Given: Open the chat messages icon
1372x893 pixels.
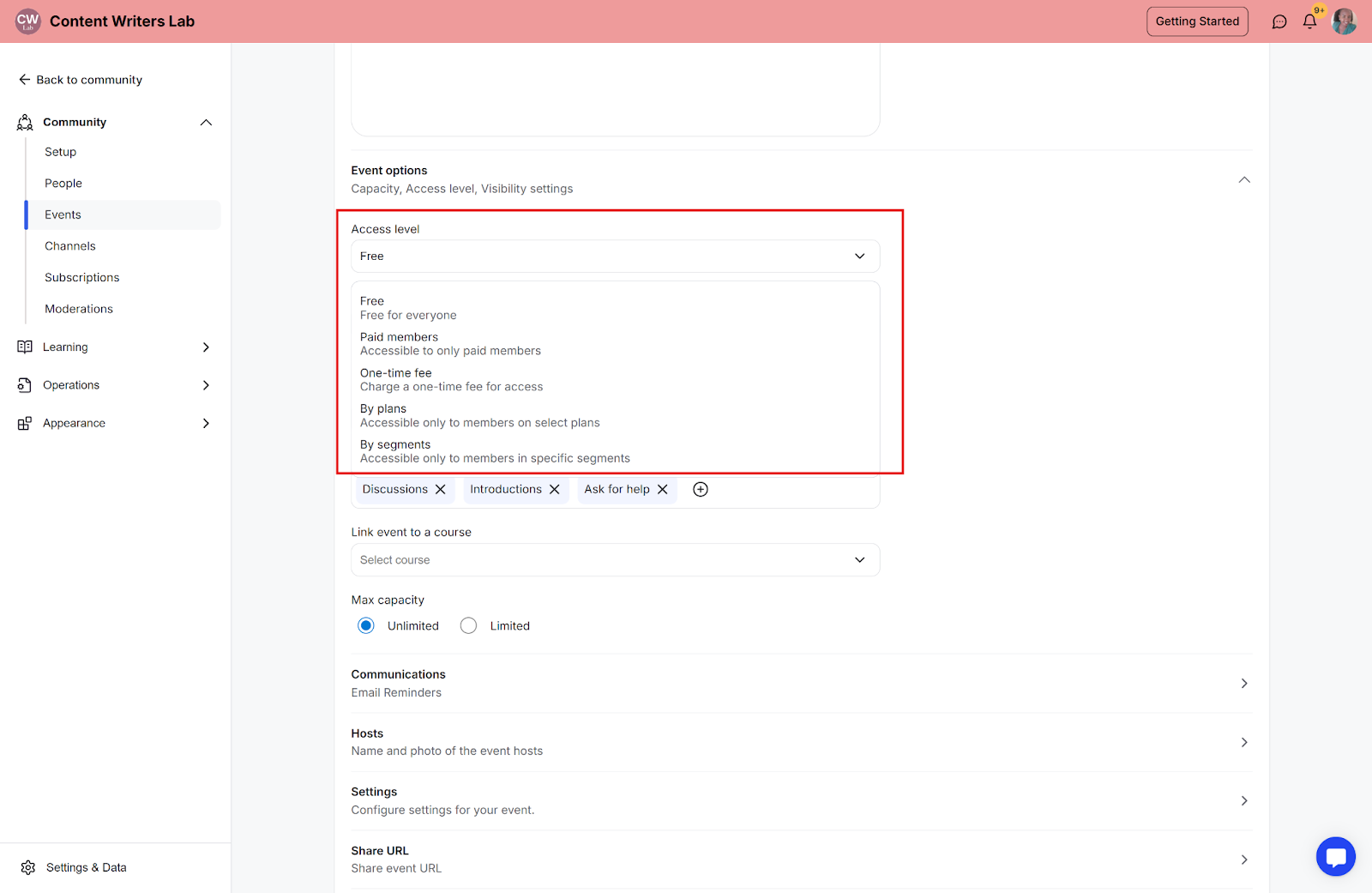Looking at the screenshot, I should [x=1279, y=21].
